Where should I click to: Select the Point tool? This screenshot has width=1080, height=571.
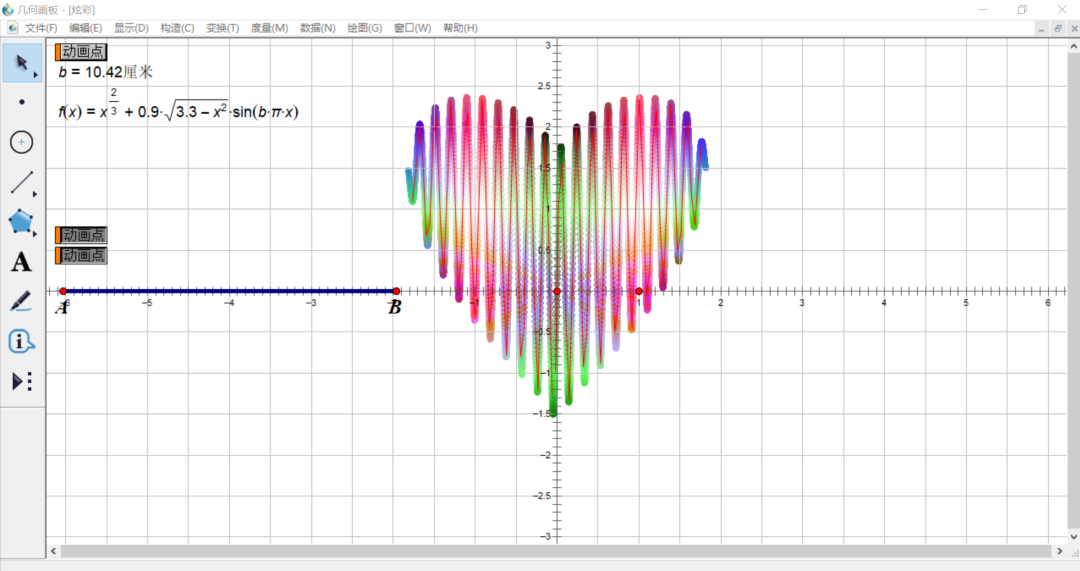pyautogui.click(x=22, y=102)
